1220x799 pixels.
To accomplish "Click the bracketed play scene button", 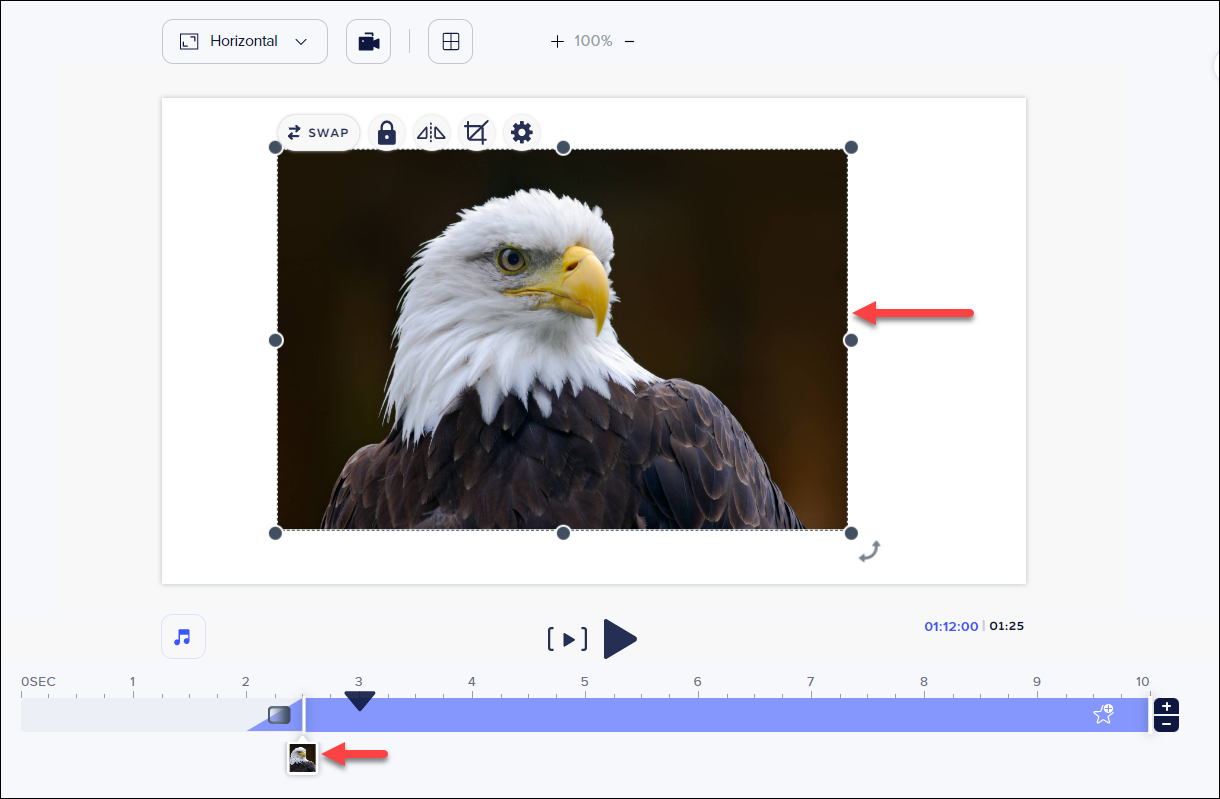I will coord(567,640).
